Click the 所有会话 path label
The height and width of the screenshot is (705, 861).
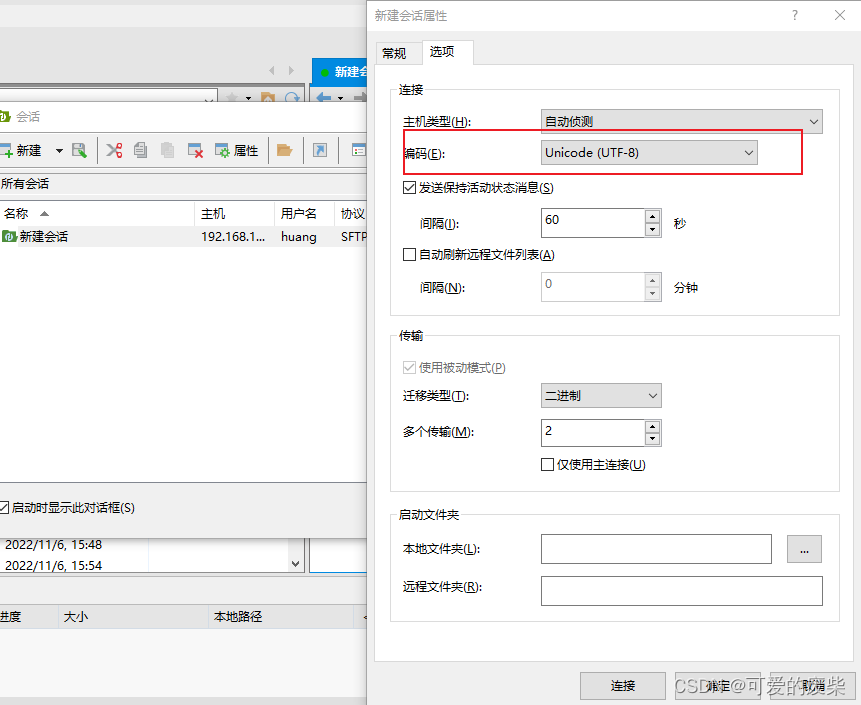(25, 183)
